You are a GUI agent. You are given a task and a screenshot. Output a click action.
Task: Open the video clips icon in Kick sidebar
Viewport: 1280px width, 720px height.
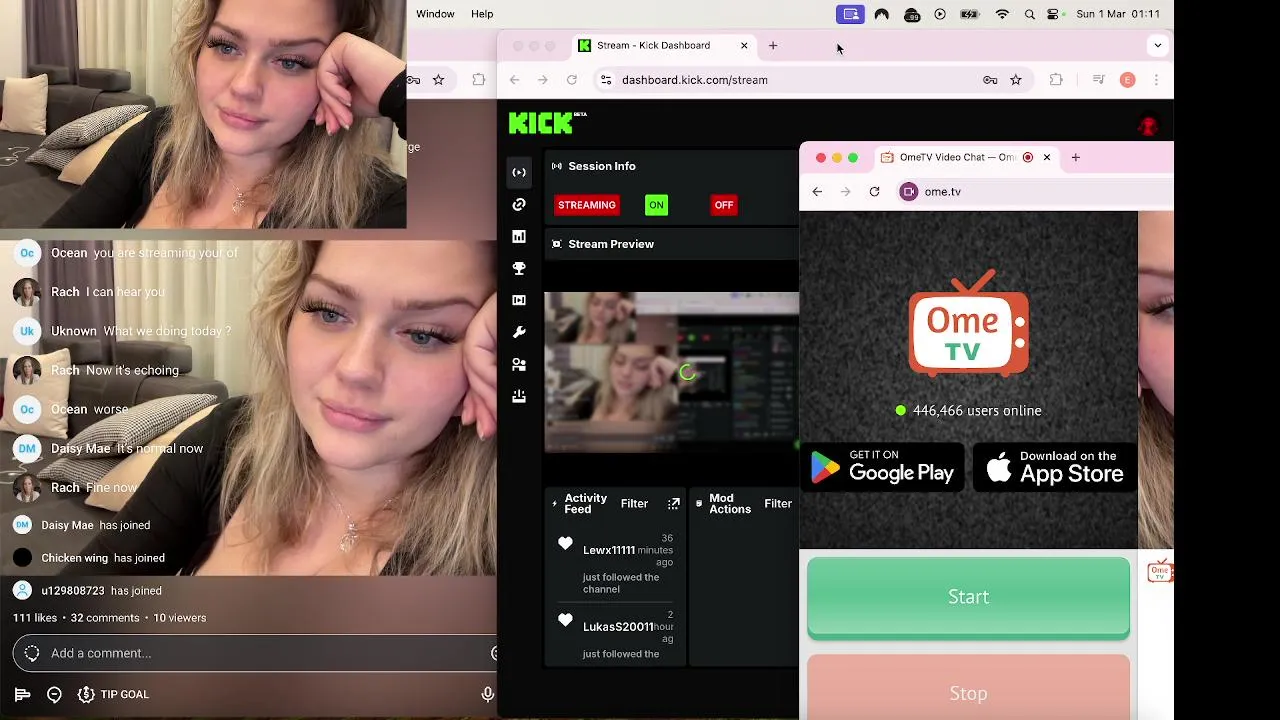point(519,300)
